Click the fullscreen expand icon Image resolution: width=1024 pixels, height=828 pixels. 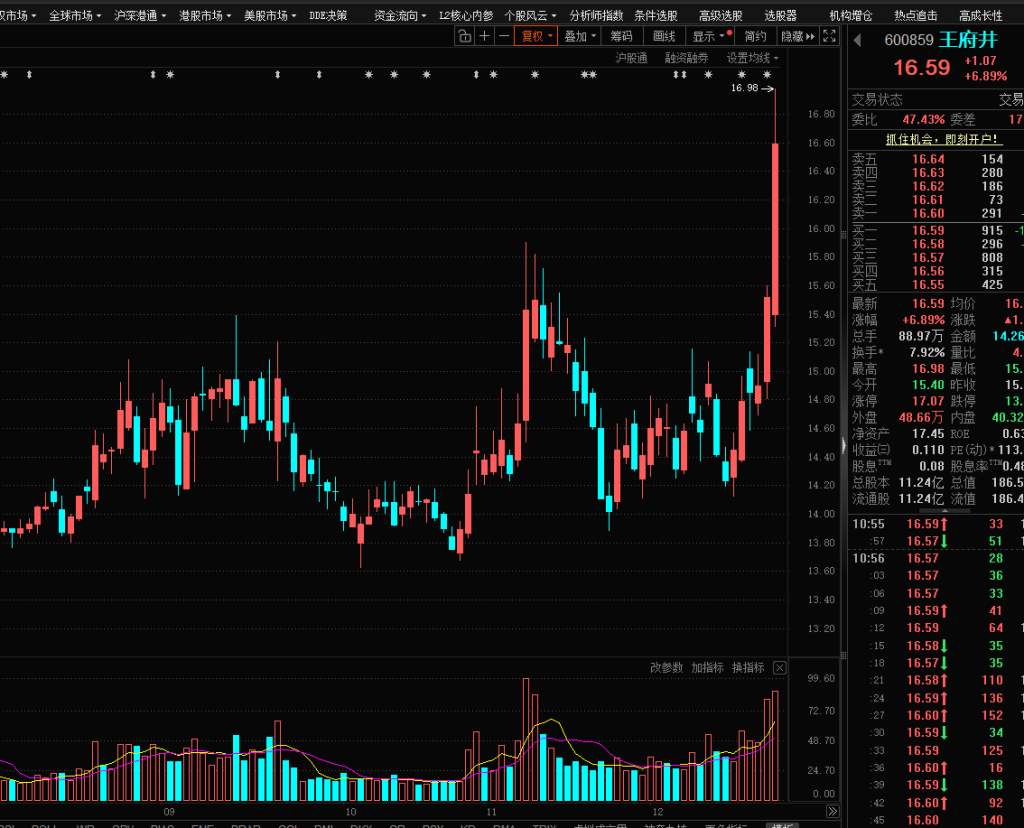coord(828,36)
